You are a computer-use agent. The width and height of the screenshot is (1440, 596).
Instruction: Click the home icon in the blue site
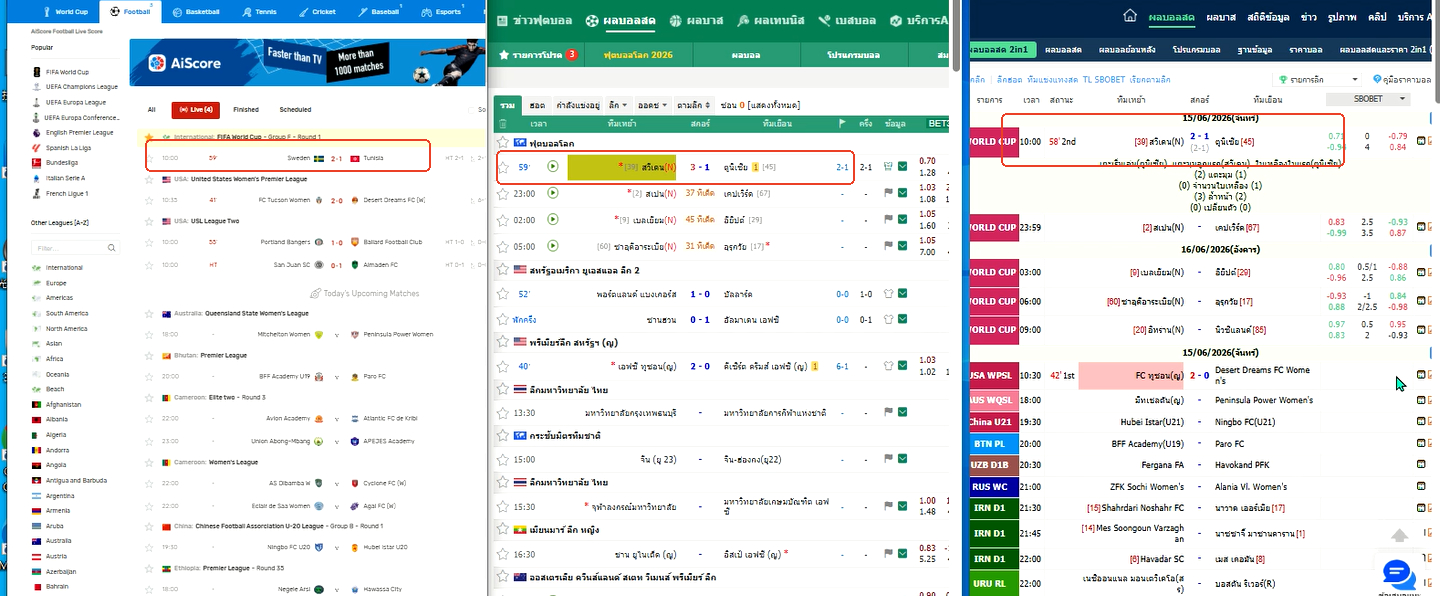[1130, 16]
